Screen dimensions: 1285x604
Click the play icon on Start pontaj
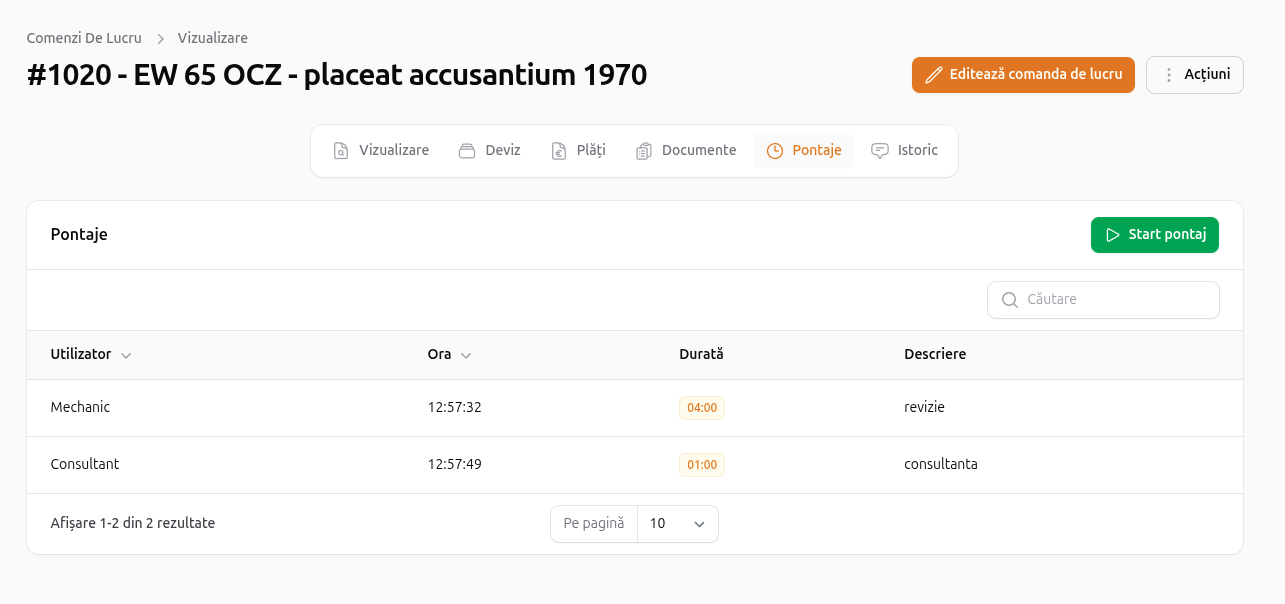point(1112,235)
